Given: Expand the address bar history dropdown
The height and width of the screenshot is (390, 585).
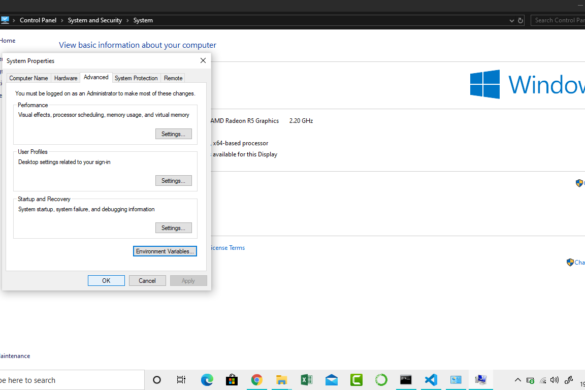Looking at the screenshot, I should [512, 21].
